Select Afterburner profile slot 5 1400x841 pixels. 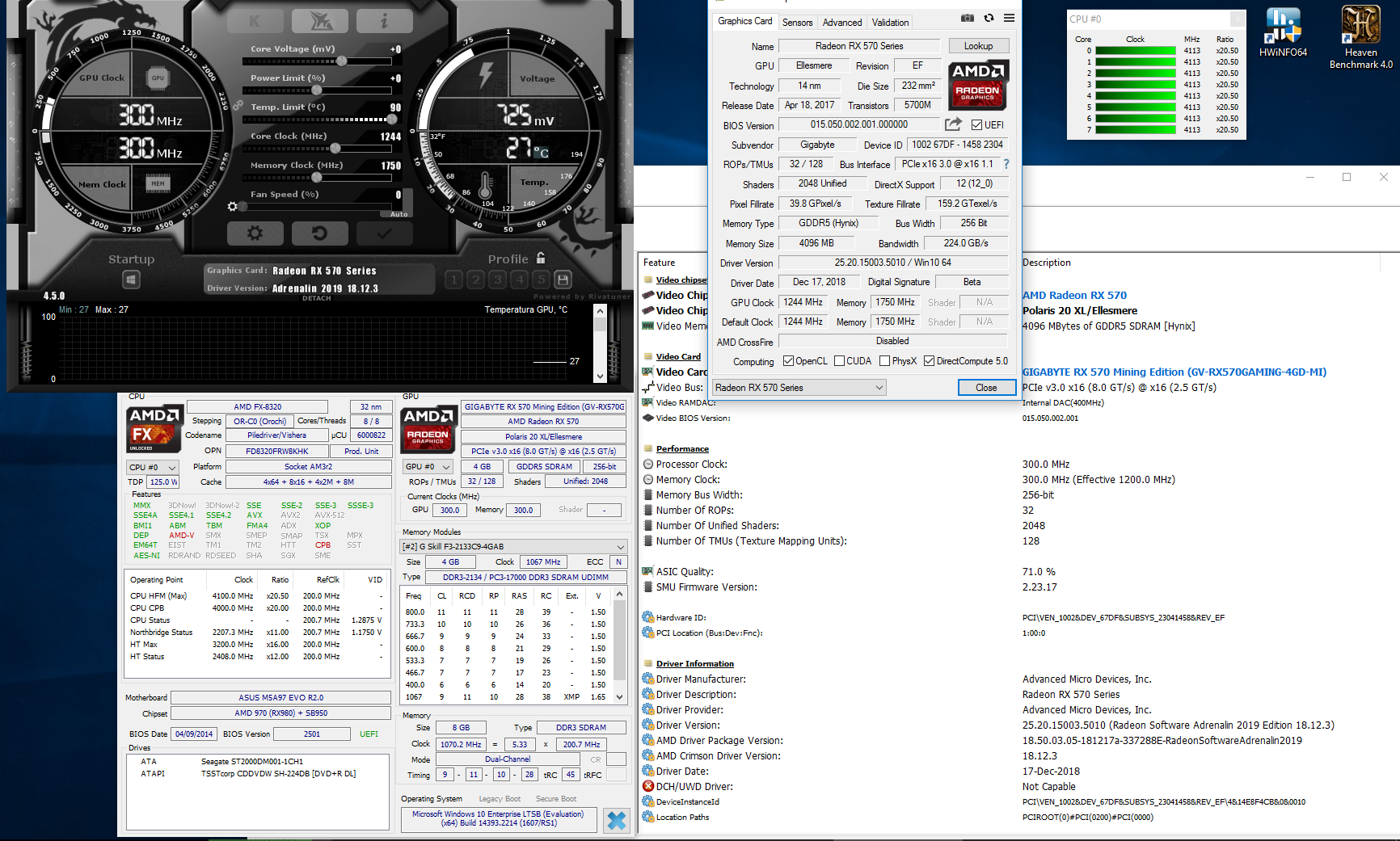click(542, 280)
